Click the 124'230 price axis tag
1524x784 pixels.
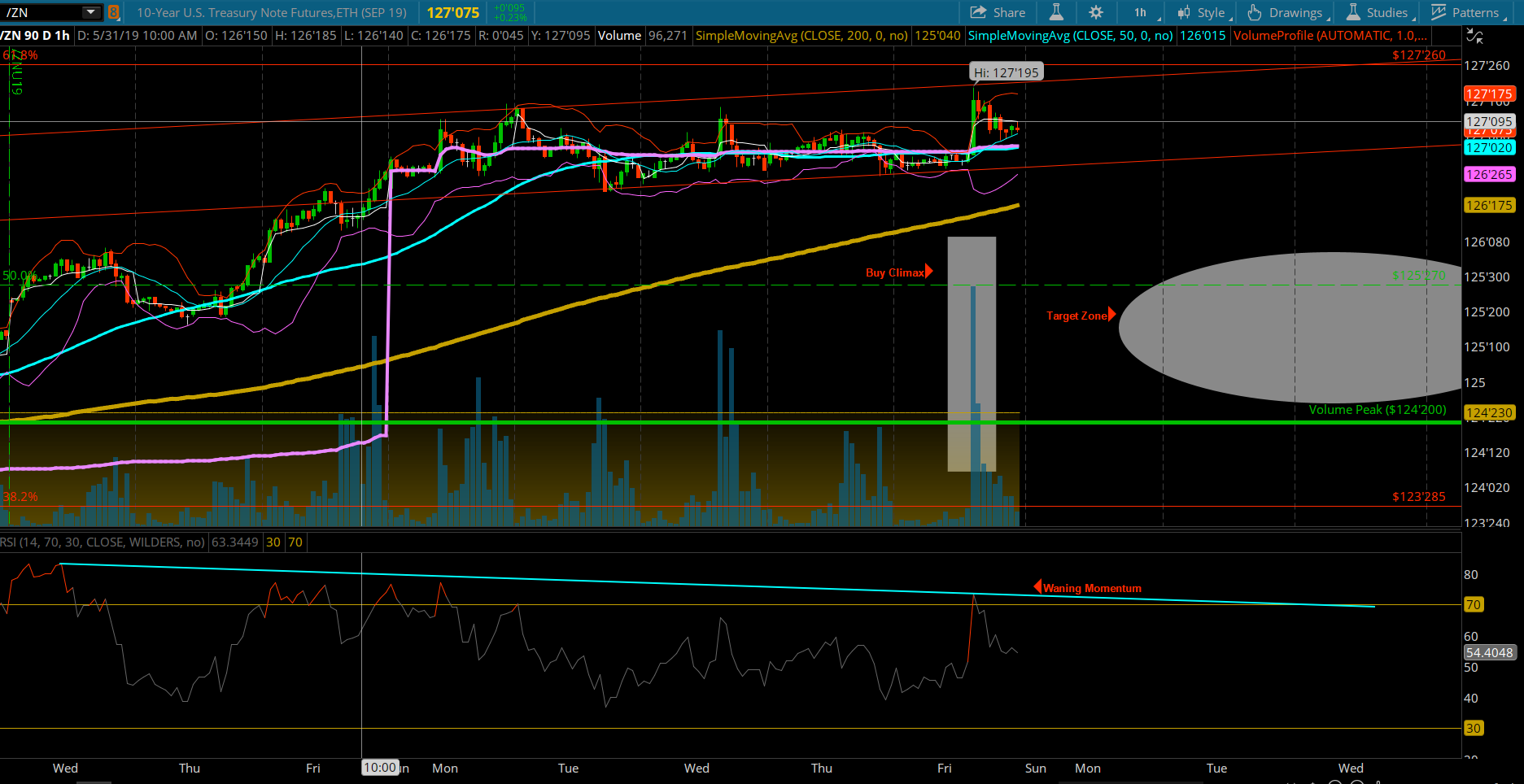pos(1489,412)
